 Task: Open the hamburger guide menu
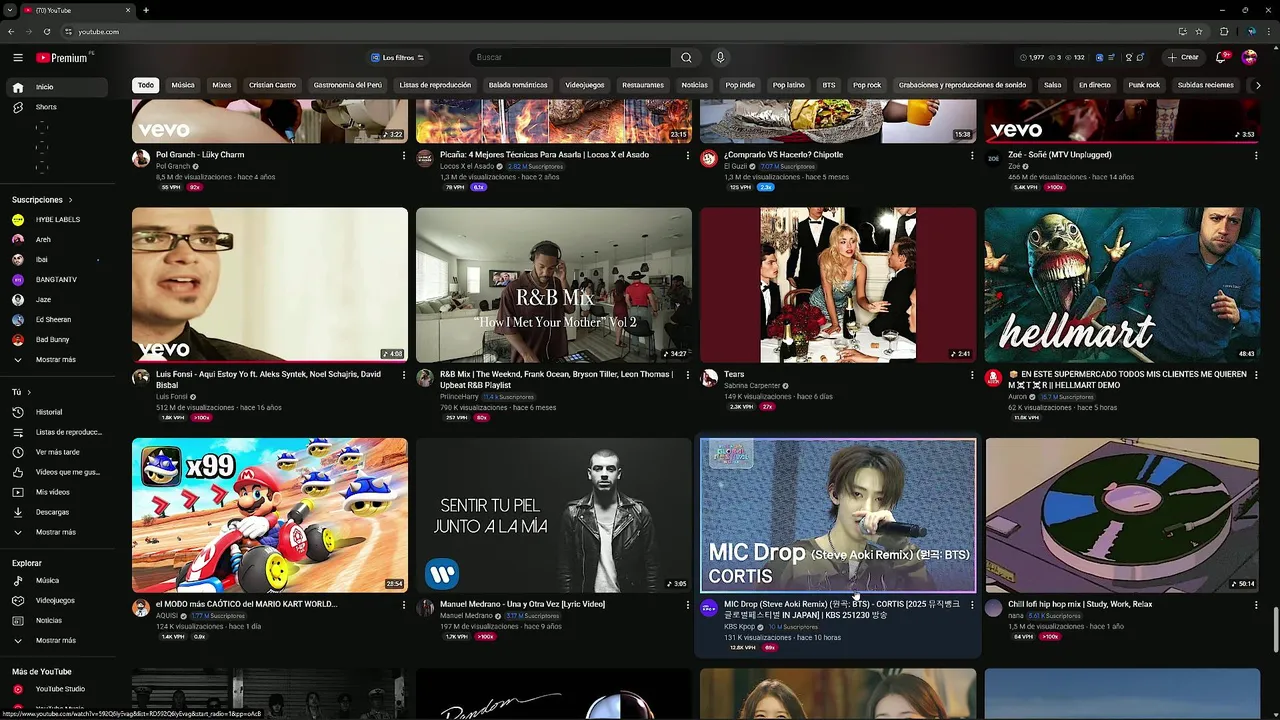pyautogui.click(x=17, y=58)
